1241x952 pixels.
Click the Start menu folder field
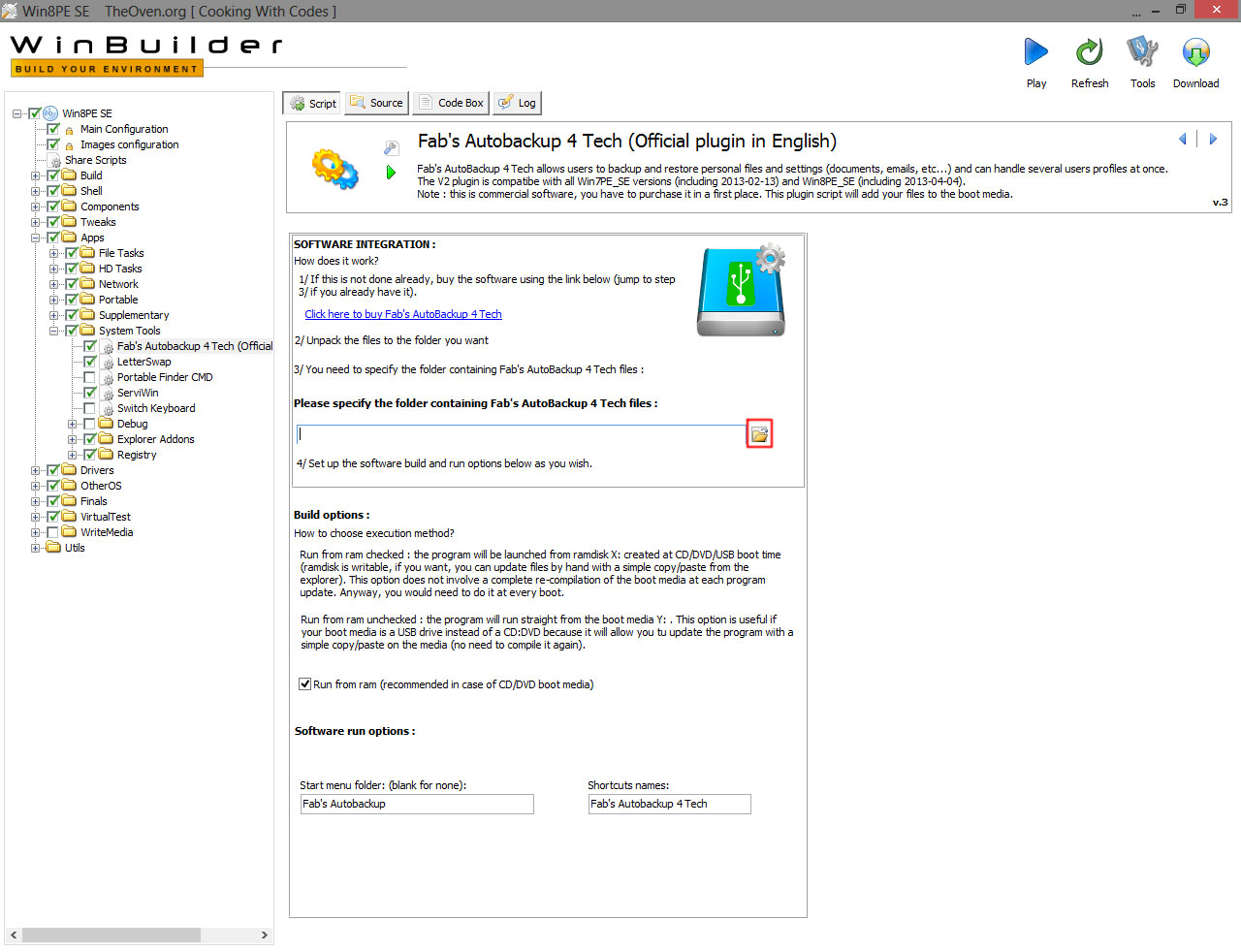pos(417,804)
